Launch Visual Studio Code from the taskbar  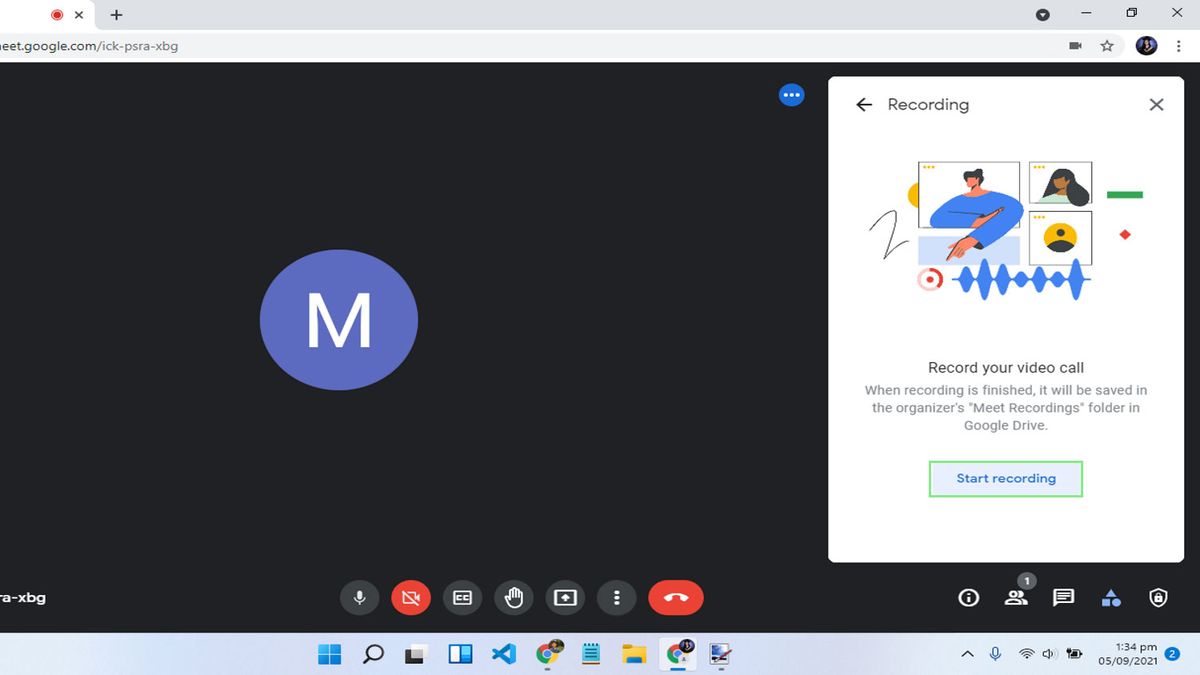coord(504,654)
